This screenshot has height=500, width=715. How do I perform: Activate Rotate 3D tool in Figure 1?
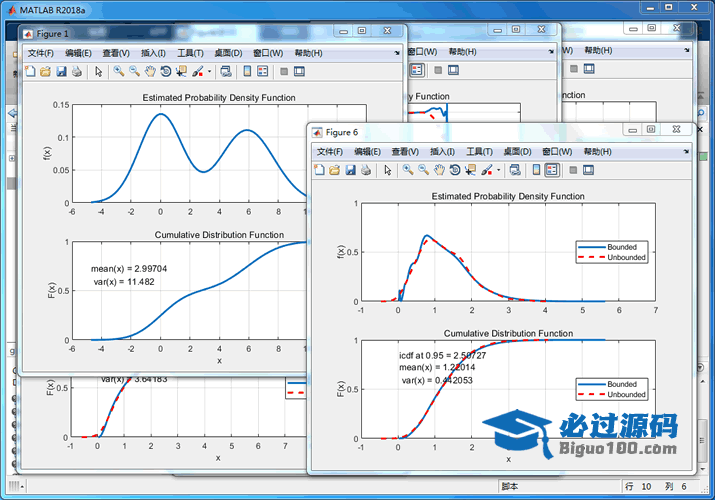(x=166, y=72)
